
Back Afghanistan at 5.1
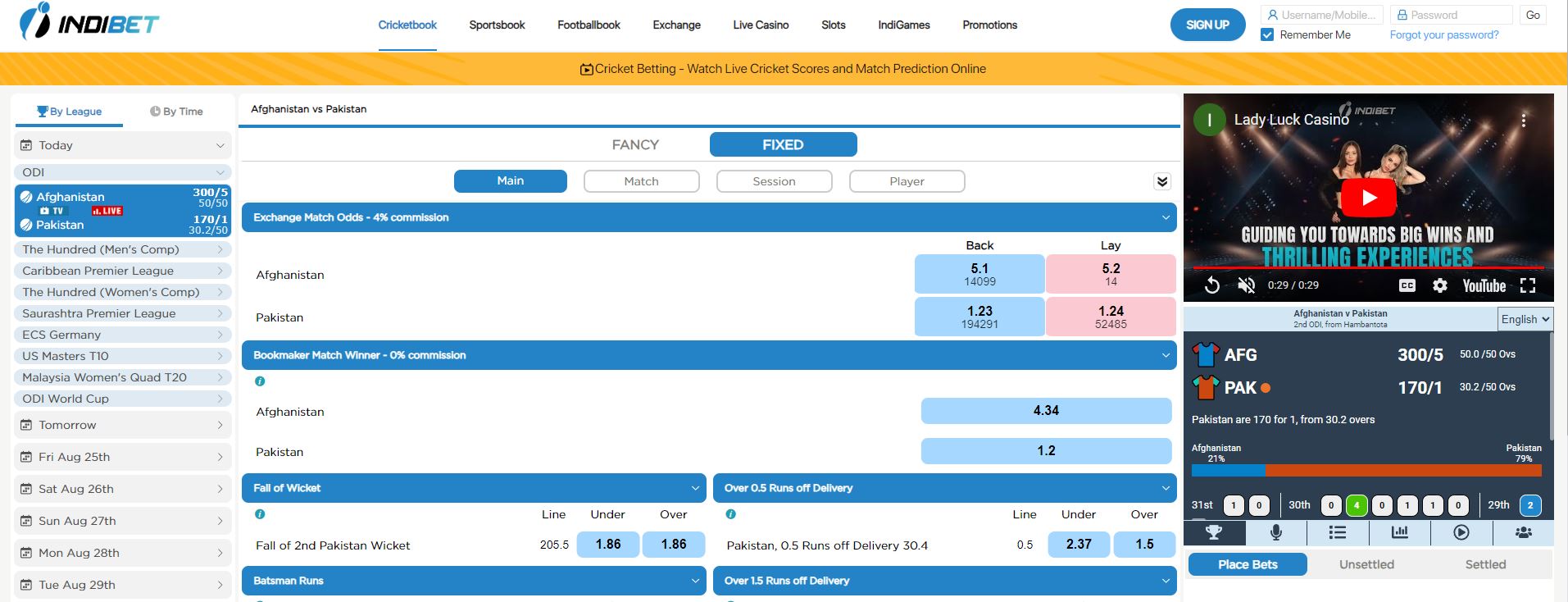pos(979,274)
